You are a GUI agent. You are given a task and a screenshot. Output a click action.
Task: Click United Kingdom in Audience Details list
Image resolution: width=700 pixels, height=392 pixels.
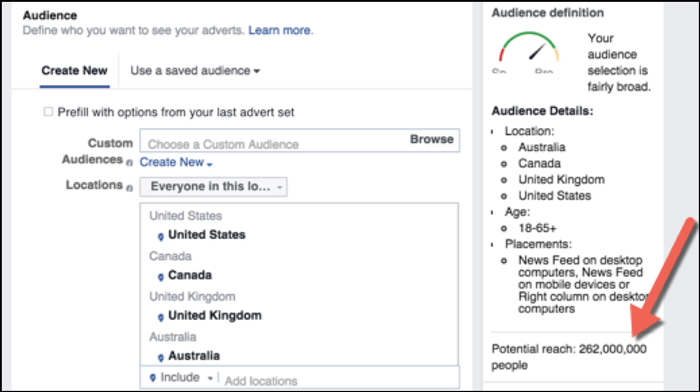[561, 179]
